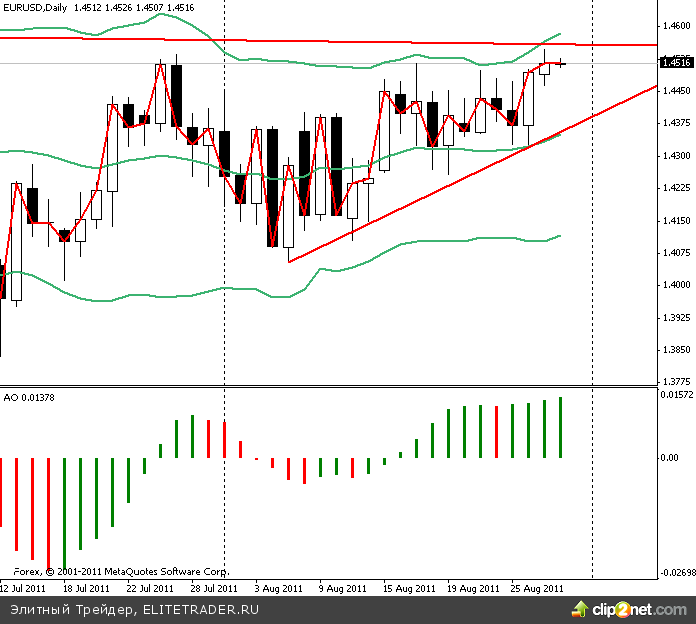Select the red horizontal resistance line
The image size is (696, 624).
click(300, 41)
